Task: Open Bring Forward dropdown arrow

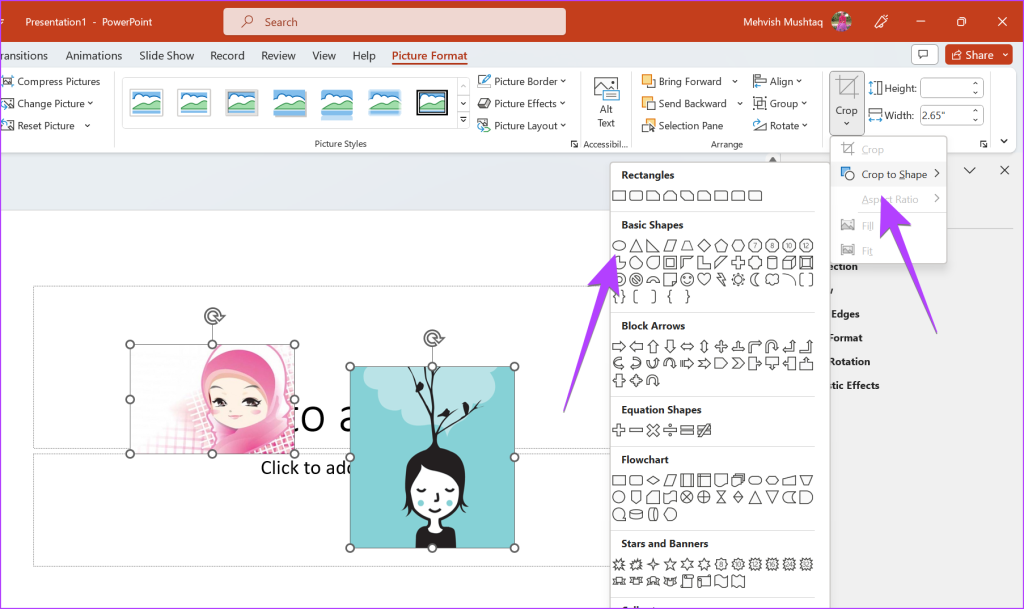Action: [x=735, y=82]
